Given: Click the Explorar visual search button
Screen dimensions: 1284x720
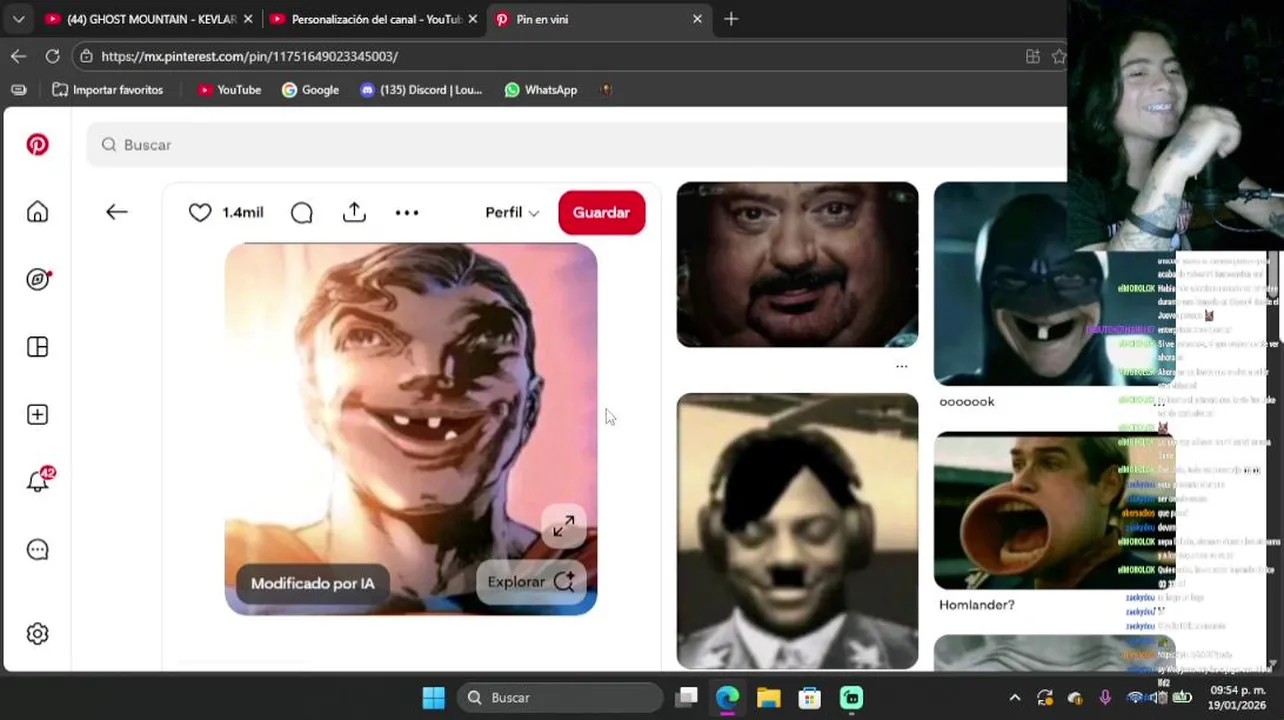Looking at the screenshot, I should pyautogui.click(x=530, y=582).
